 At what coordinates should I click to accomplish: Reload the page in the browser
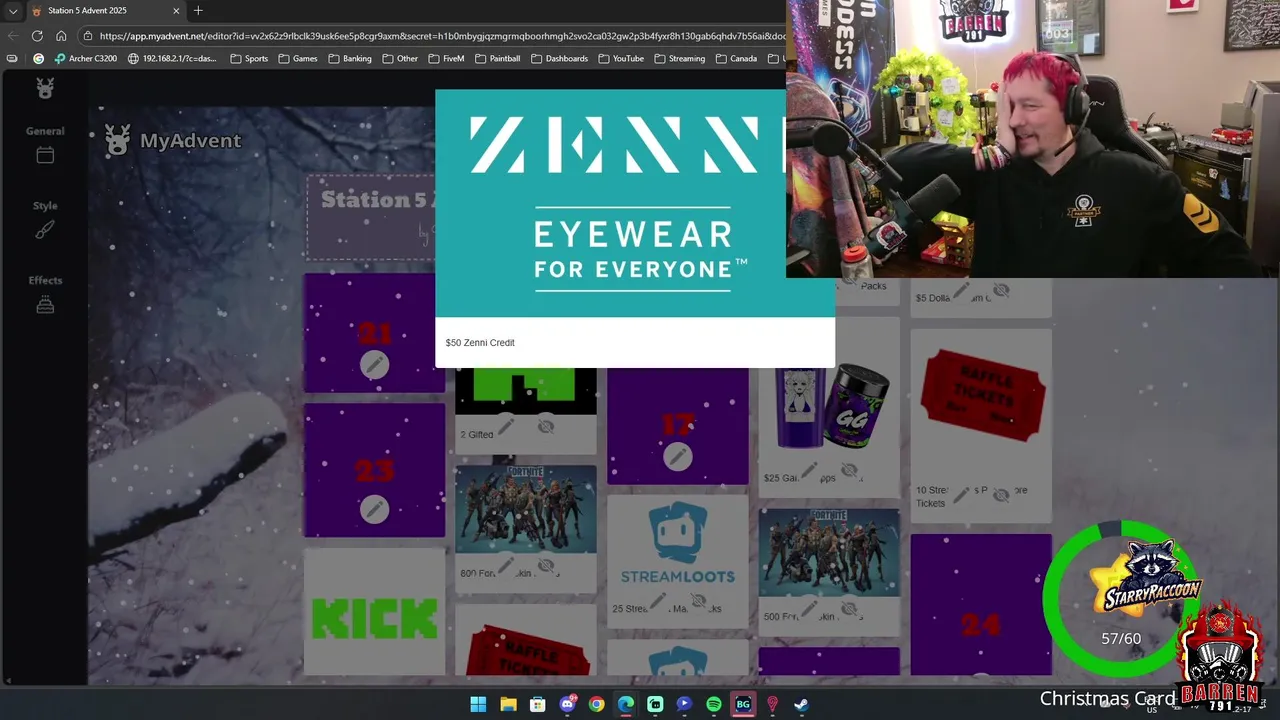(x=37, y=36)
